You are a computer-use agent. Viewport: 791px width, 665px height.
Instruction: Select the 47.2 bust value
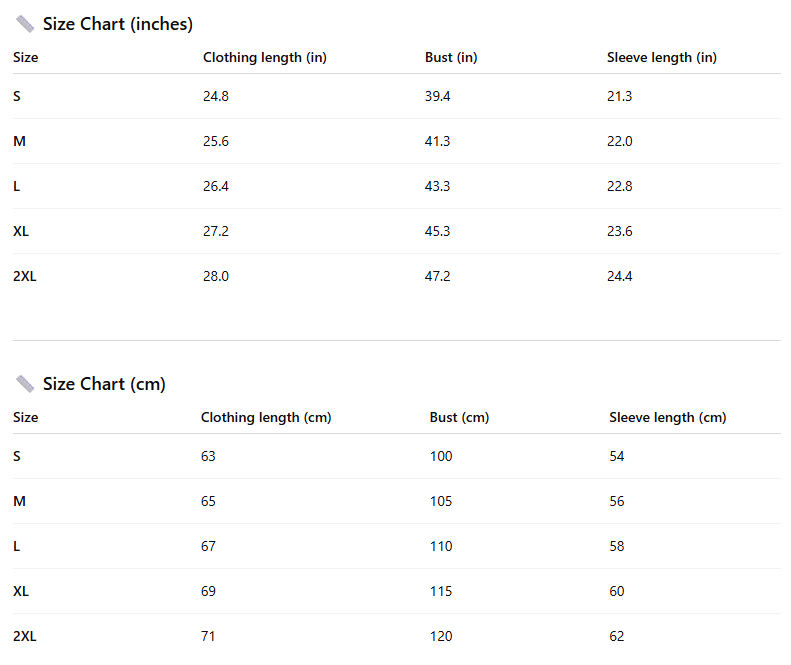coord(438,276)
